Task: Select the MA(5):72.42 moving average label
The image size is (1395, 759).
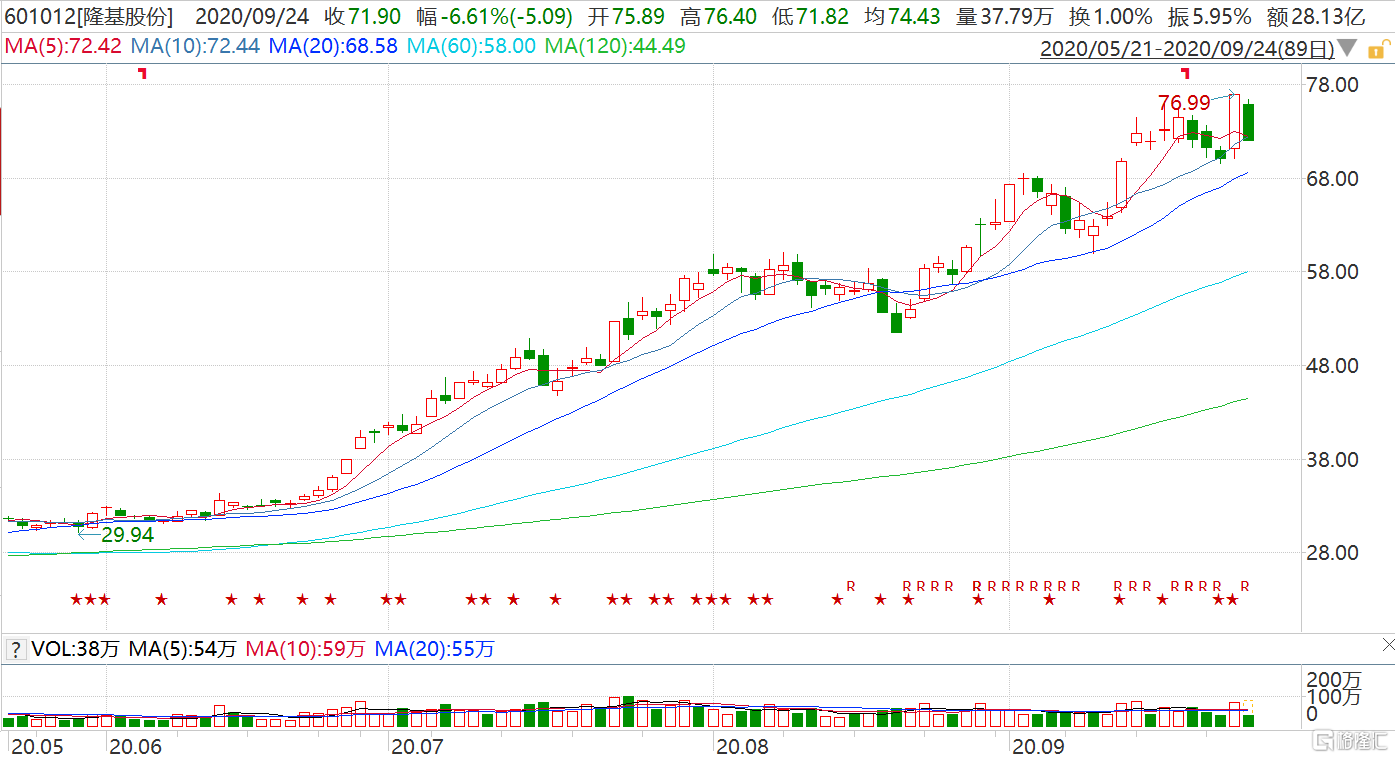Action: 63,46
